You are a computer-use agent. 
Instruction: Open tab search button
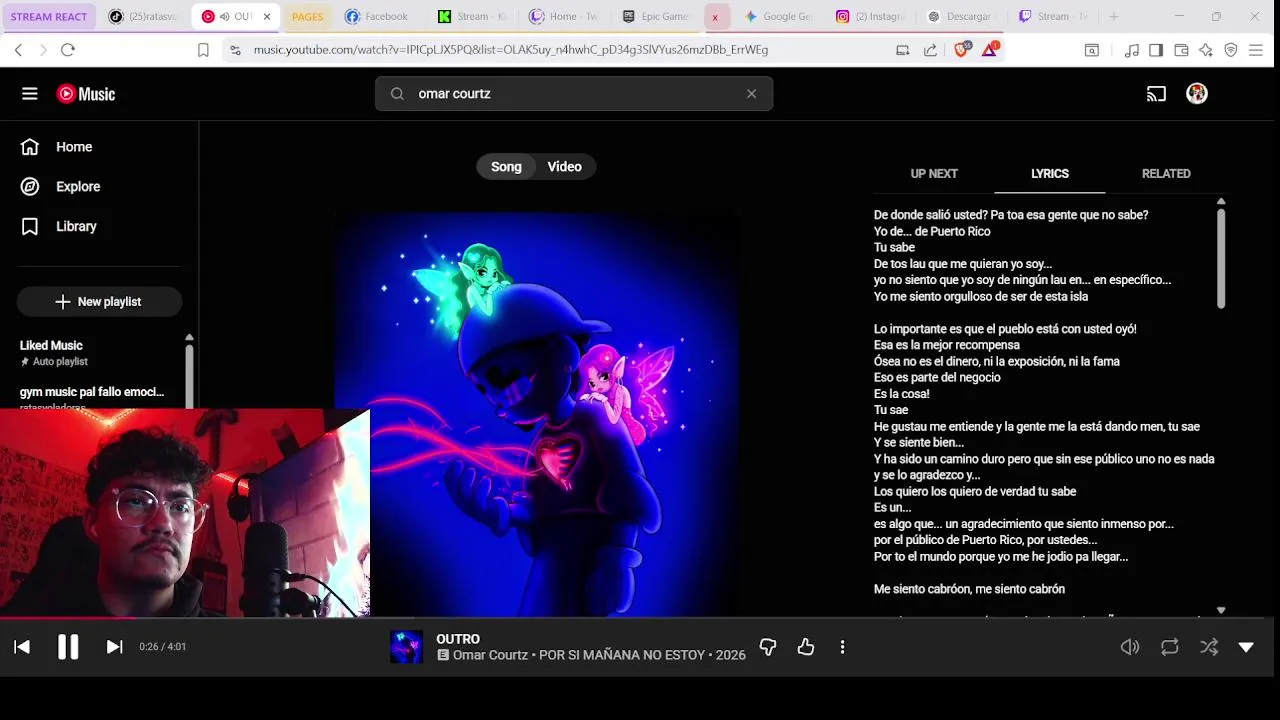click(x=1092, y=50)
